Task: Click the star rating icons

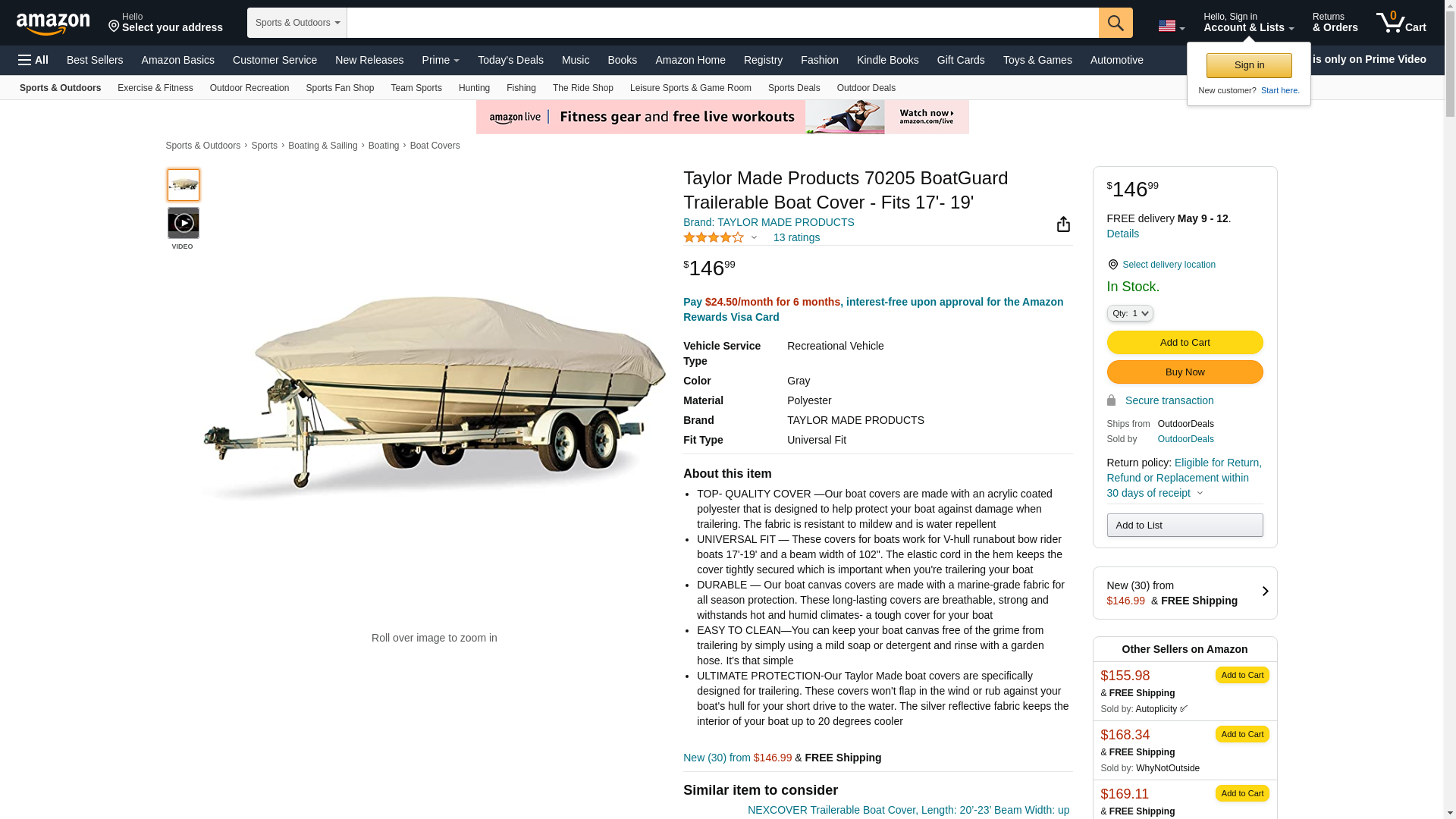Action: [x=714, y=237]
